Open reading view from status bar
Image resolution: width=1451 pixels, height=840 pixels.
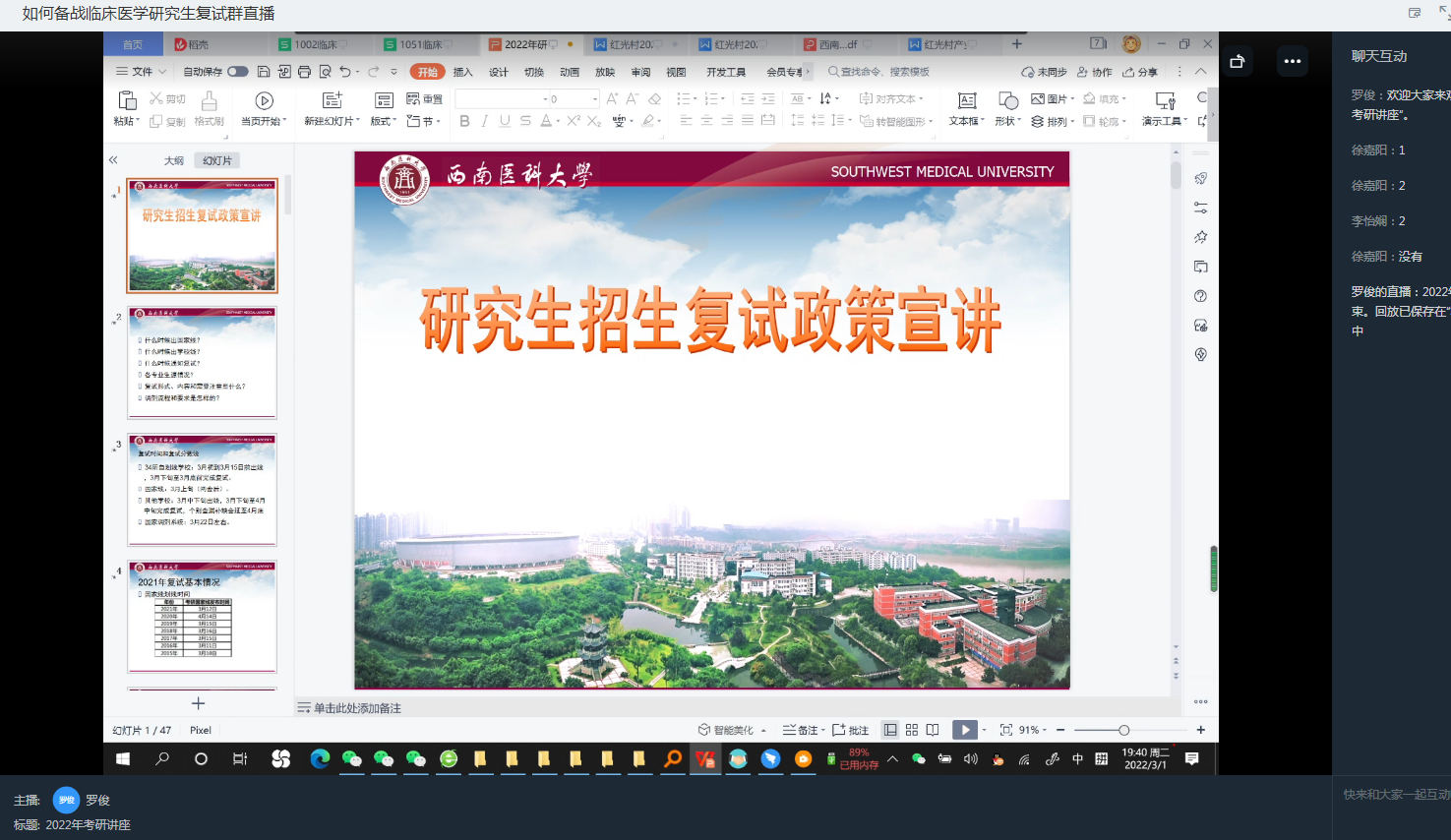tap(933, 730)
